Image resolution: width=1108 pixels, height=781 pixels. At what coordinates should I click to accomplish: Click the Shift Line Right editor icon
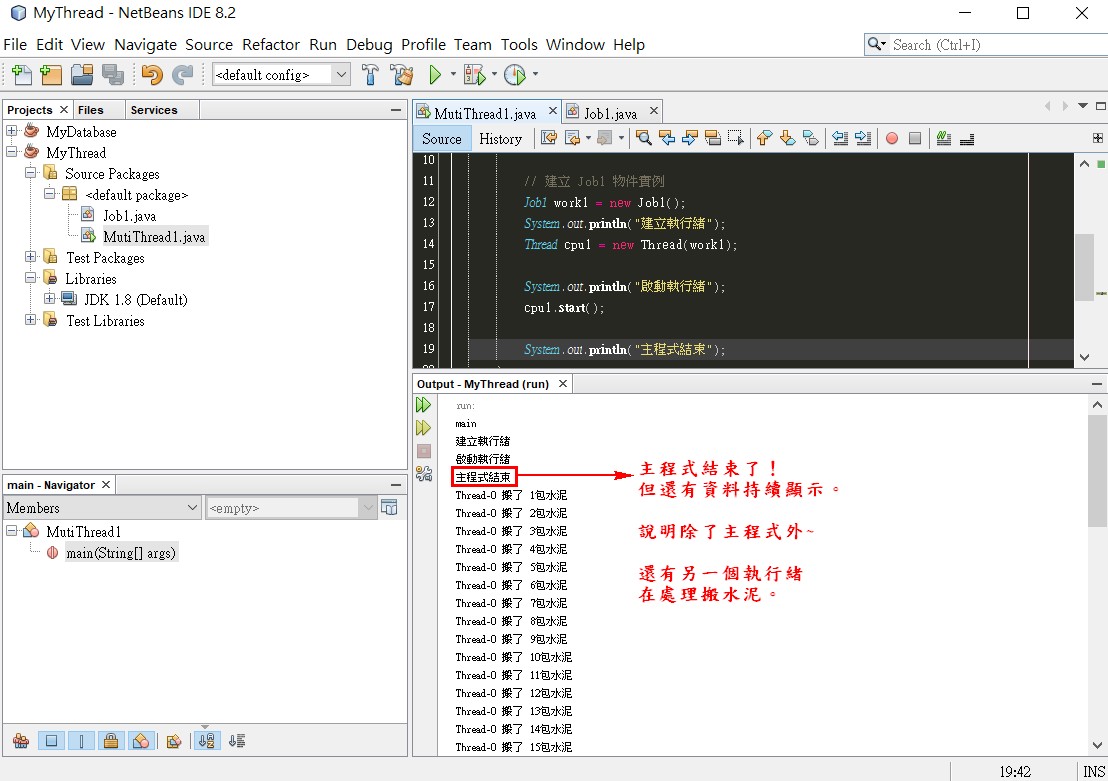(863, 139)
